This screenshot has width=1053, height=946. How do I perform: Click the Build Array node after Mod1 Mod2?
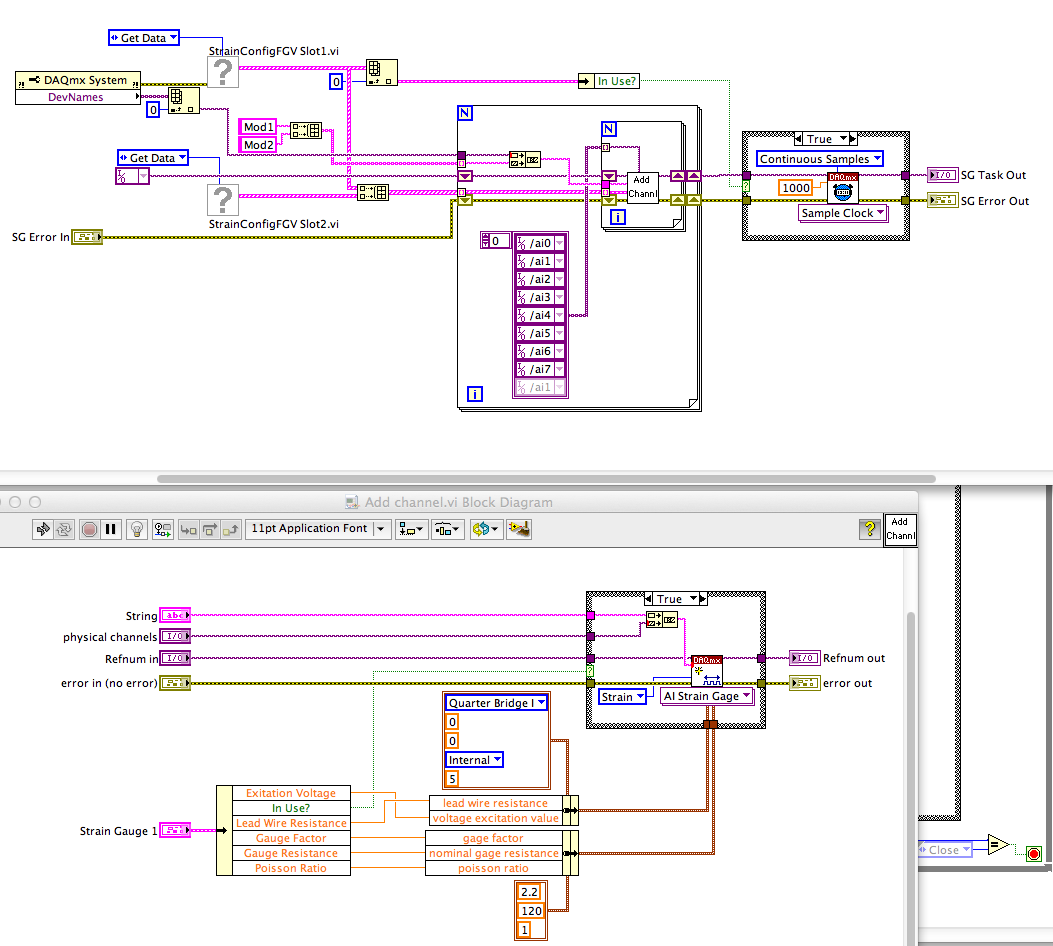306,130
